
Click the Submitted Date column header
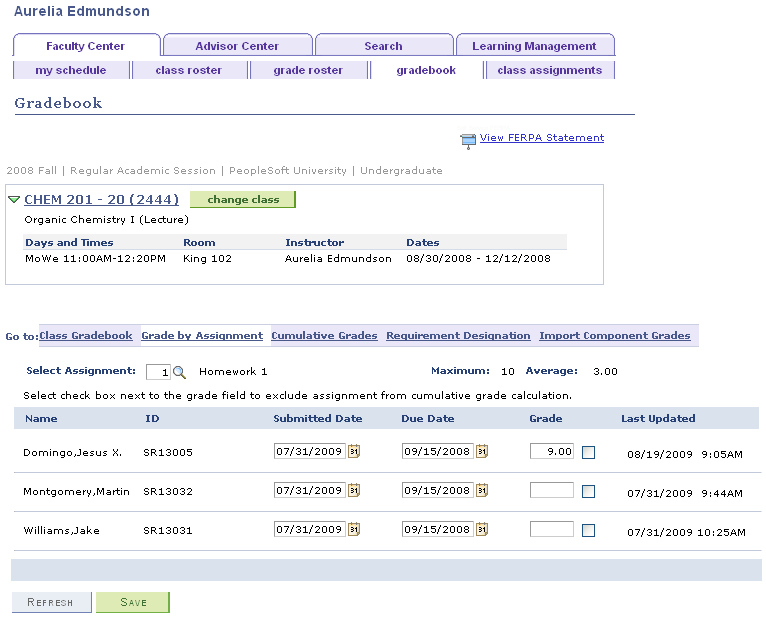318,419
